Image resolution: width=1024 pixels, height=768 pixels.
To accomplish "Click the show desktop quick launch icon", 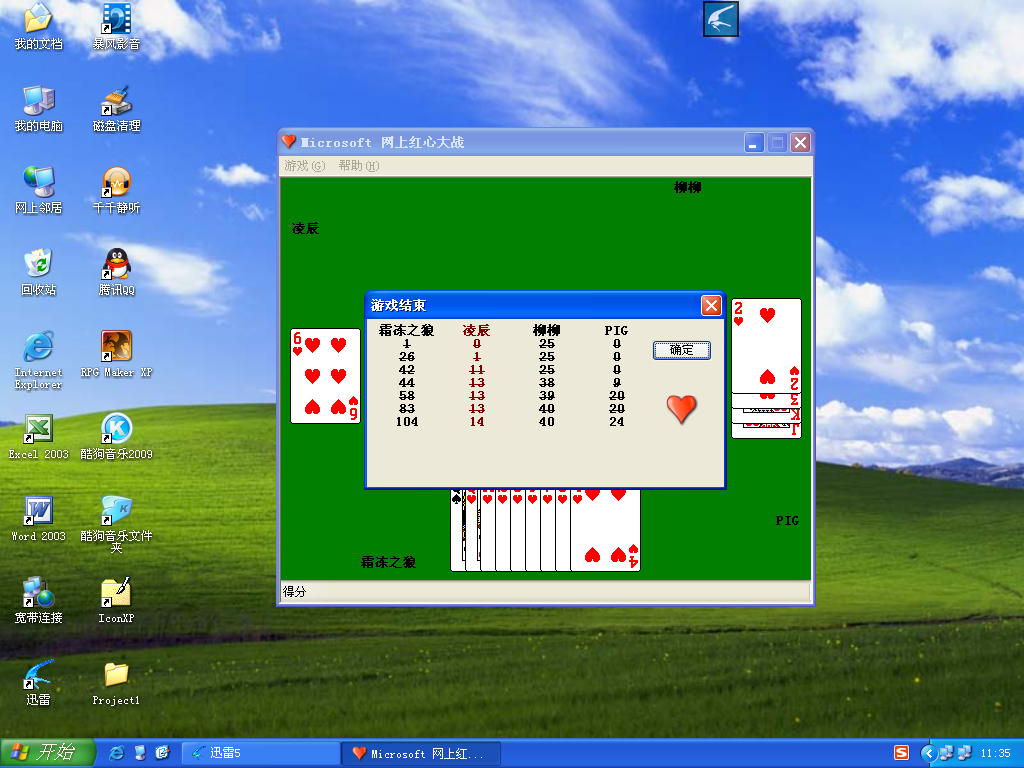I will [140, 753].
